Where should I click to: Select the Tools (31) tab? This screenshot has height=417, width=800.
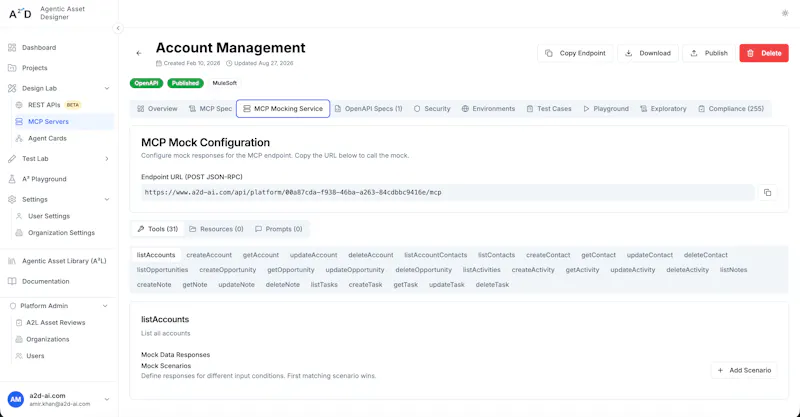point(158,229)
